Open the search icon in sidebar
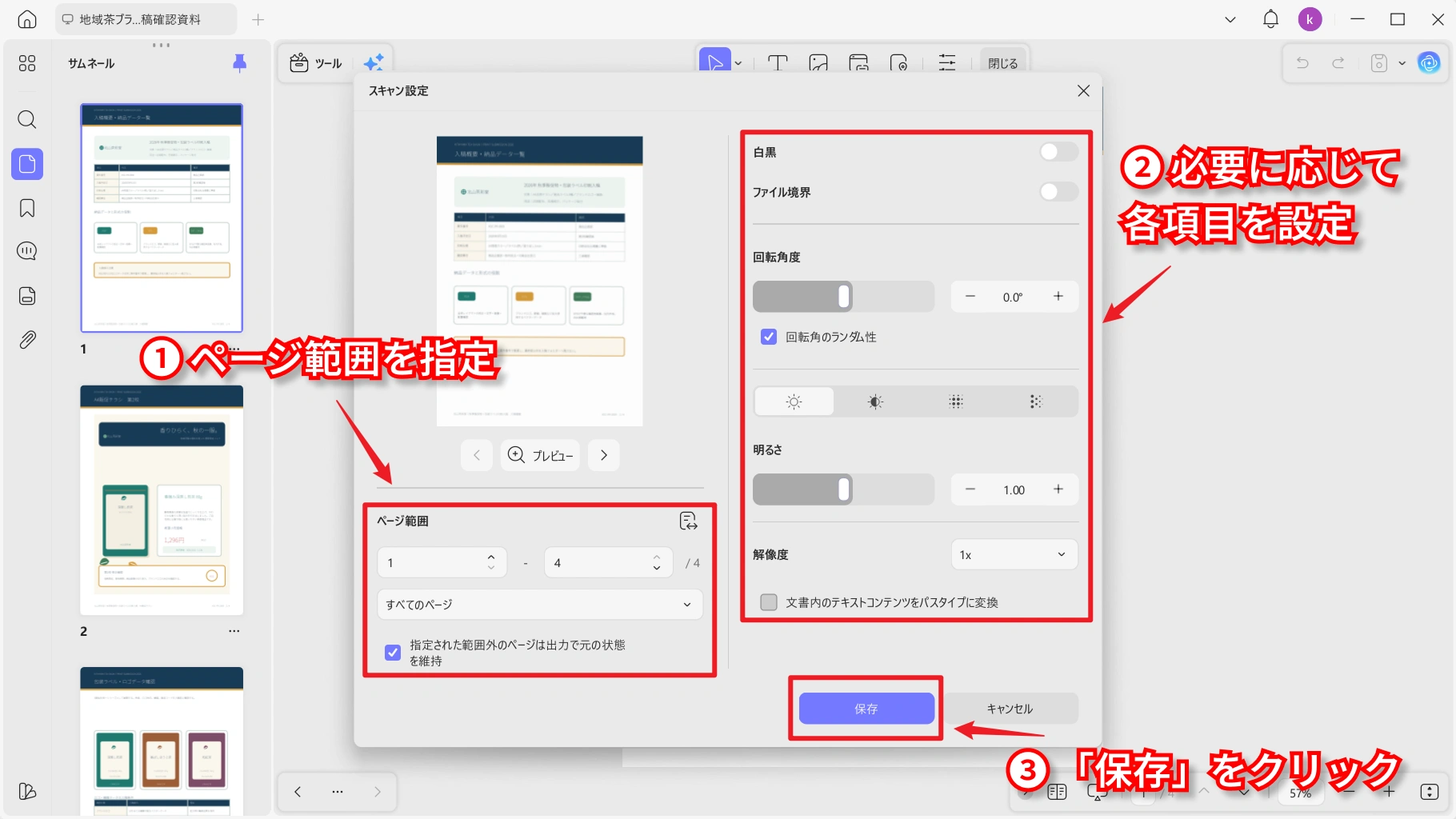Image resolution: width=1456 pixels, height=819 pixels. tap(27, 120)
